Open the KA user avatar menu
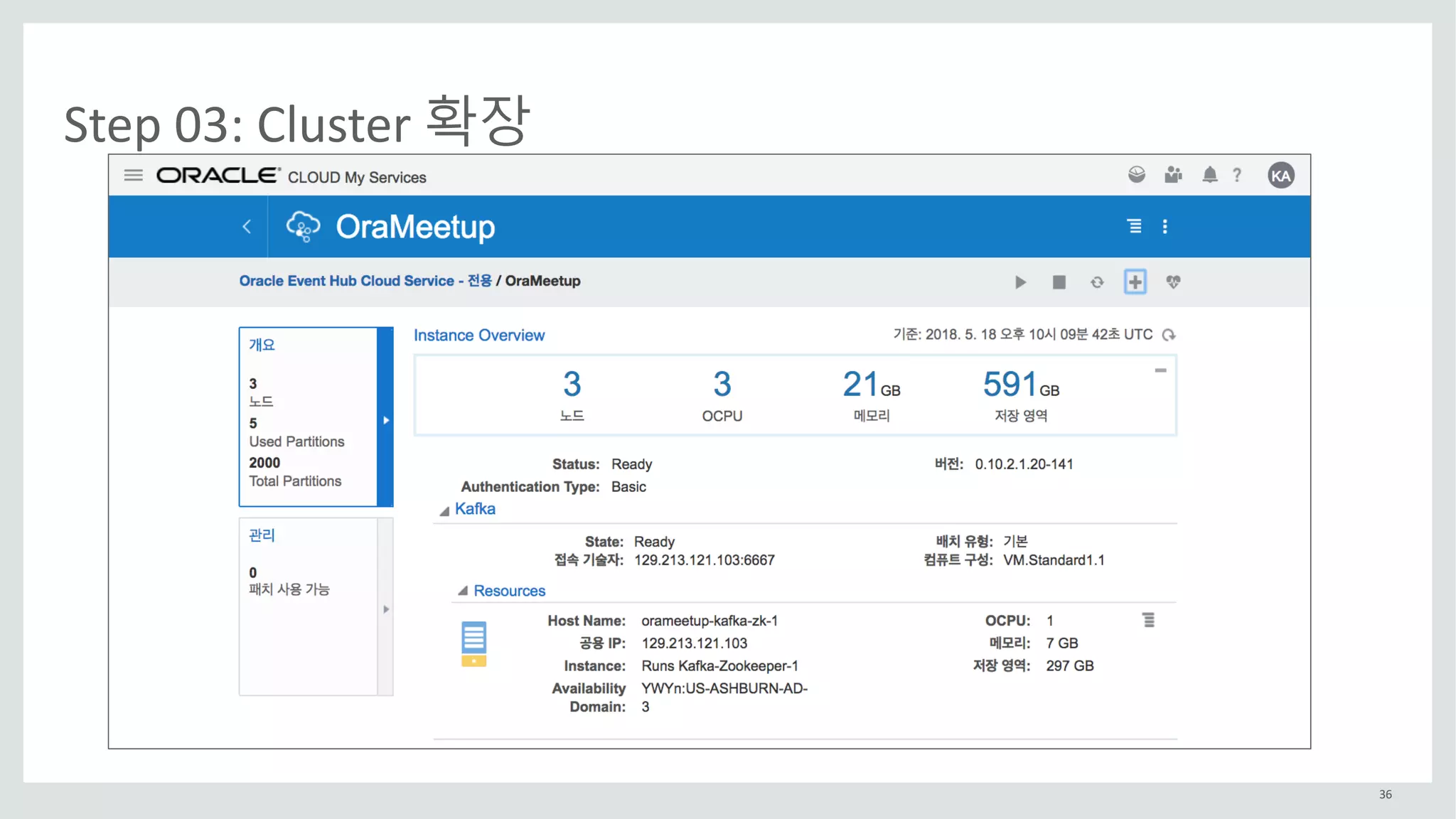Viewport: 1456px width, 819px height. coord(1280,176)
